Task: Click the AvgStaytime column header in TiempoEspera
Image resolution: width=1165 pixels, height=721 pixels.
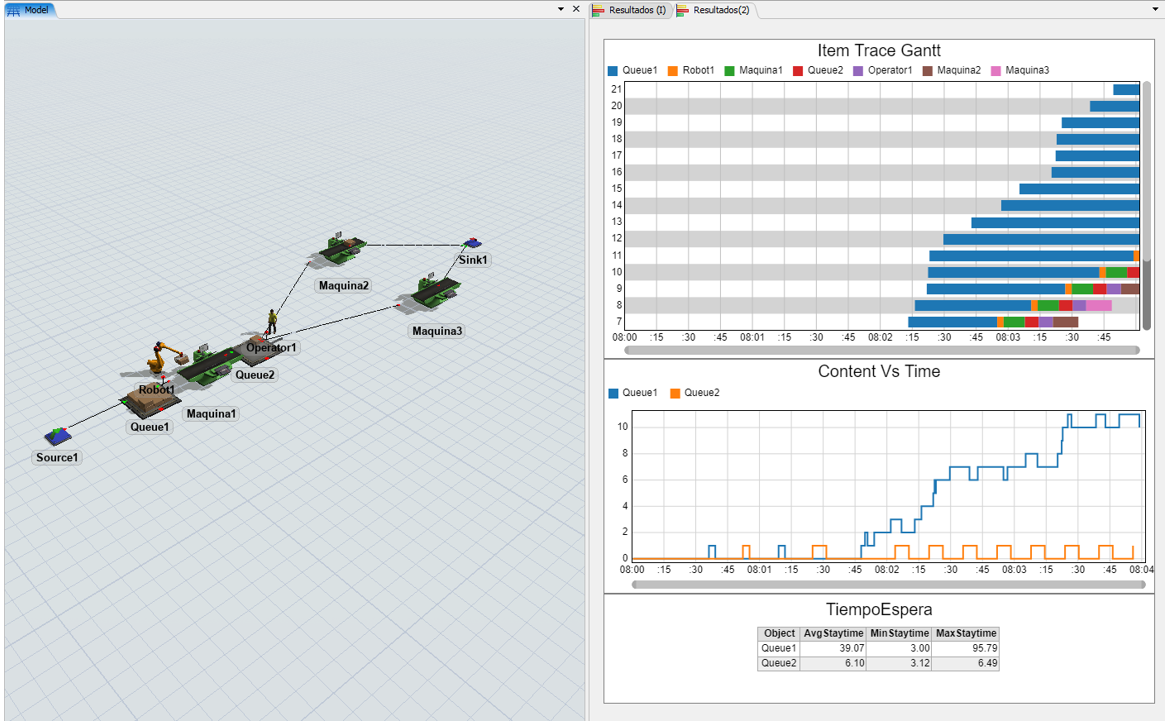Action: (x=833, y=634)
